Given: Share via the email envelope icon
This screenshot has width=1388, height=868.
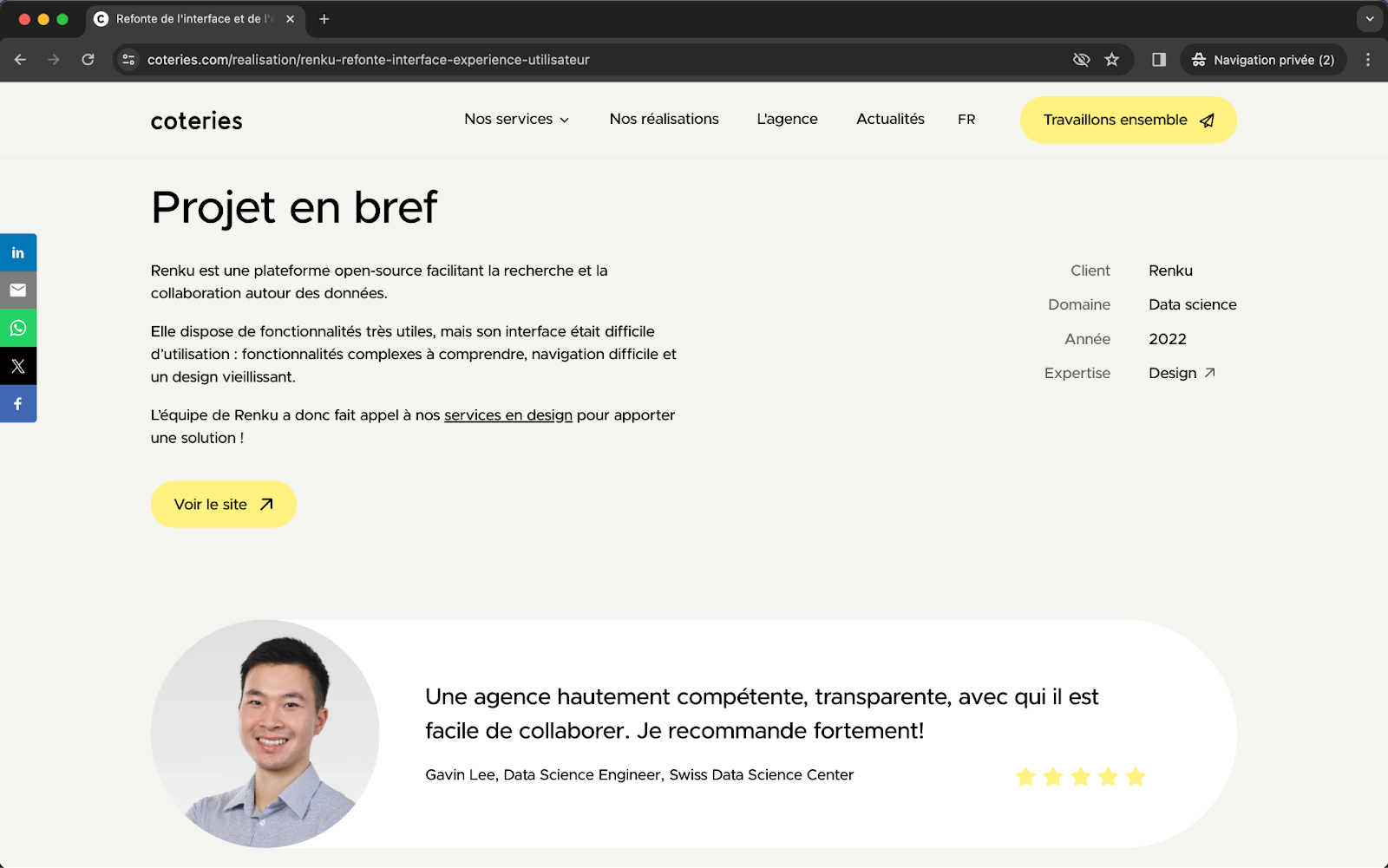Looking at the screenshot, I should tap(18, 290).
